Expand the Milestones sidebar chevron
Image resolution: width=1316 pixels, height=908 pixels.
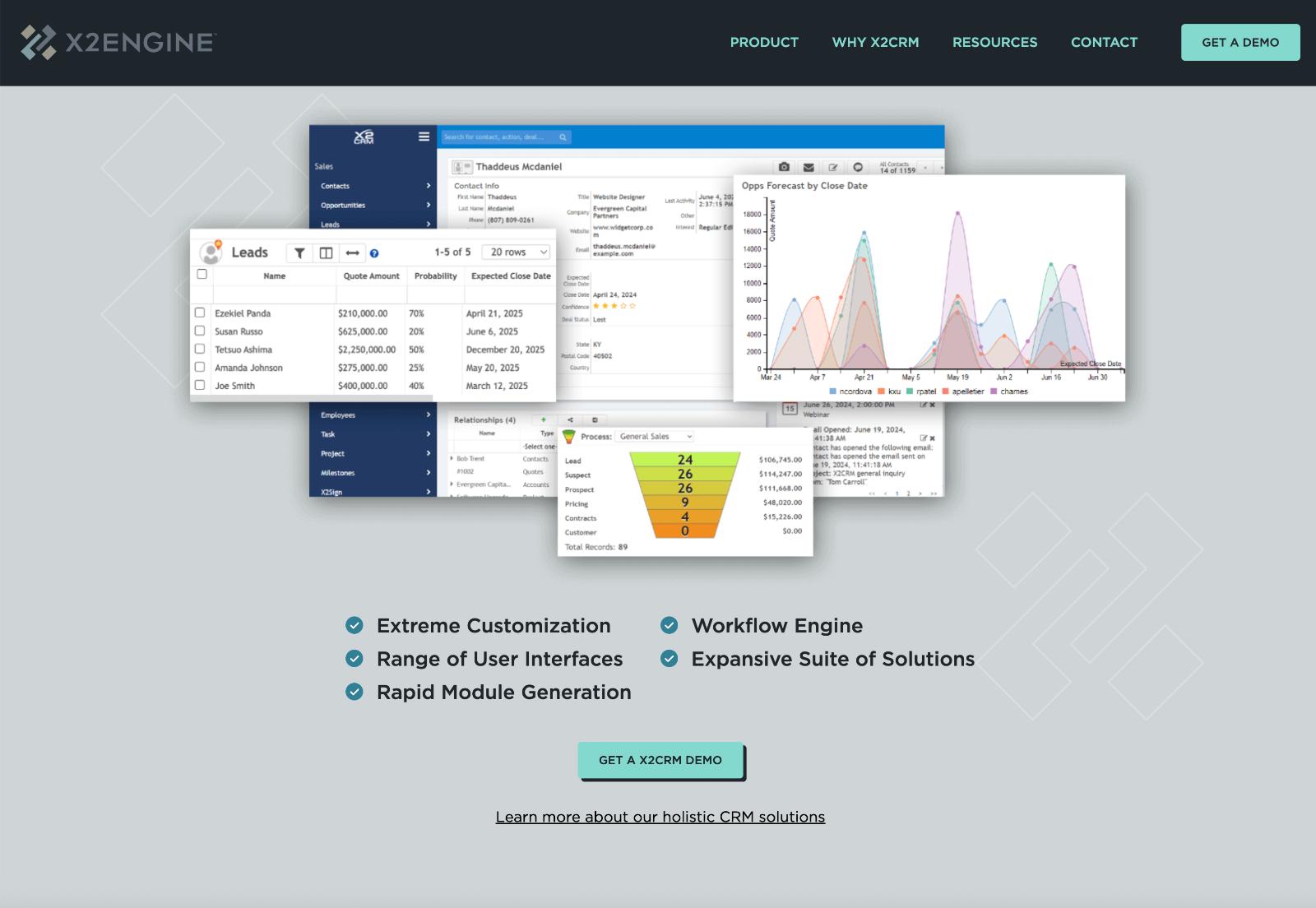428,473
